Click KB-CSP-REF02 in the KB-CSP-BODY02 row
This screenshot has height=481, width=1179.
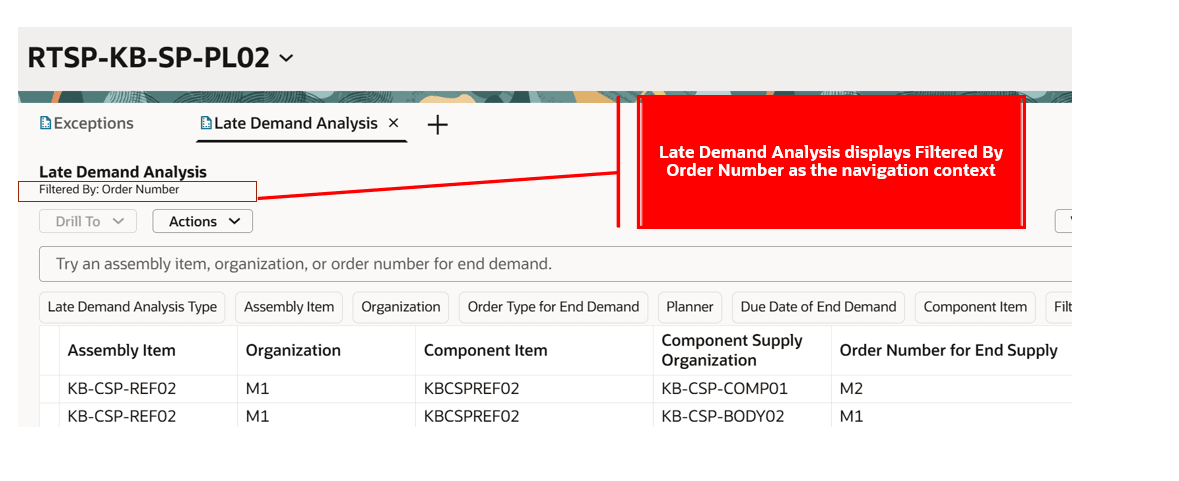pos(122,416)
